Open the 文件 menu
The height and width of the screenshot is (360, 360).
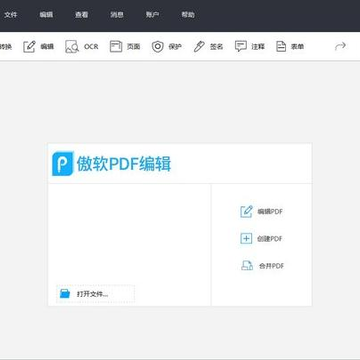[x=11, y=15]
